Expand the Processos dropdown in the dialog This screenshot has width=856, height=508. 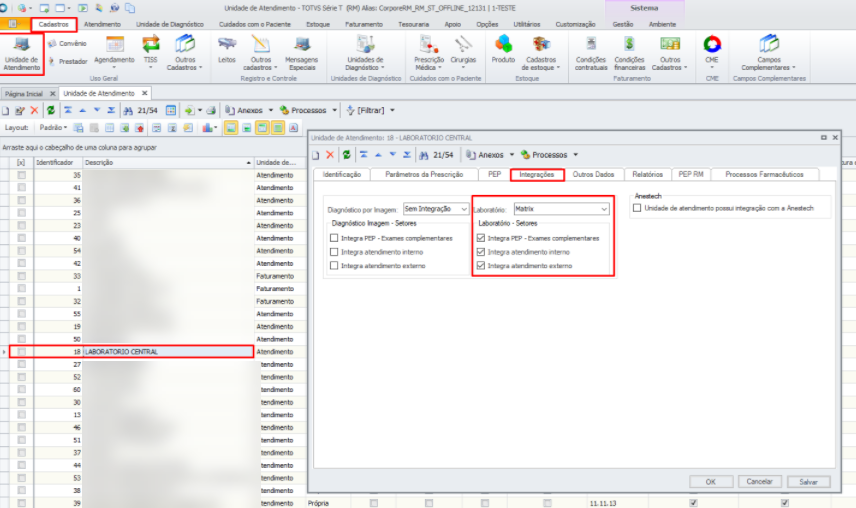click(x=575, y=155)
